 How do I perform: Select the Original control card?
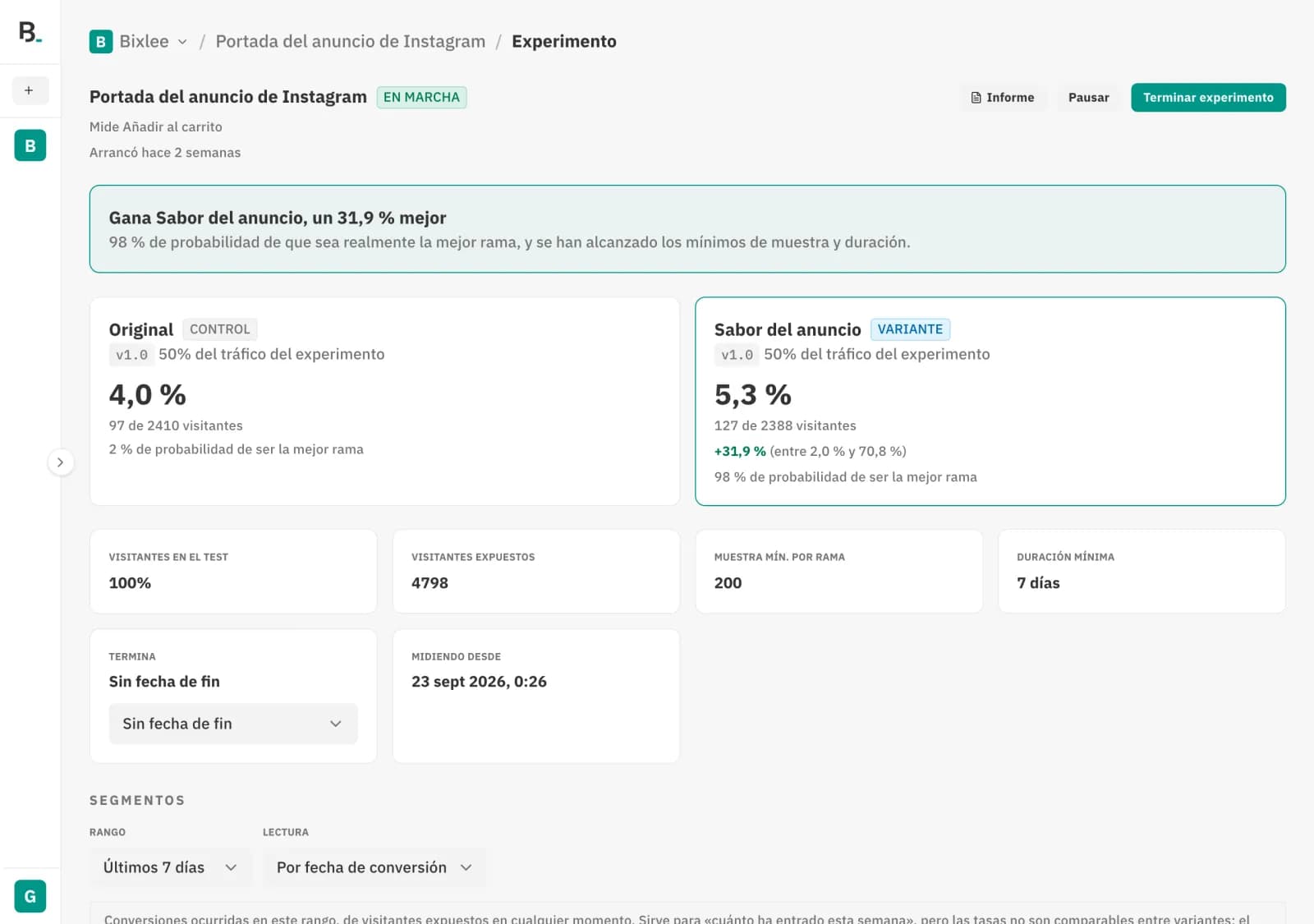384,402
